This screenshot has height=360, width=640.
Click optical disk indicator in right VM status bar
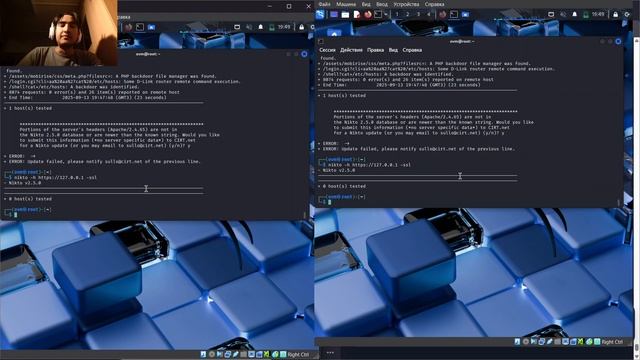pyautogui.click(x=526, y=342)
